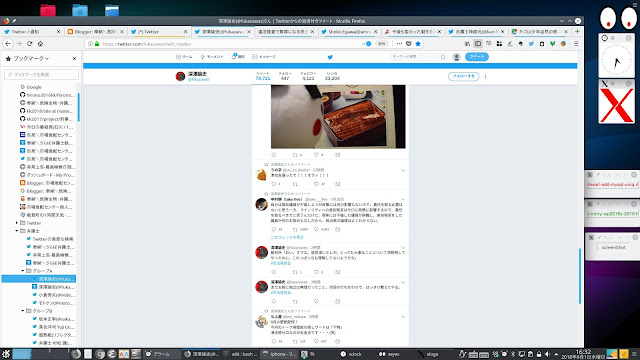640x360 pixels.
Task: Click the analog xclock window
Action: coord(616,60)
